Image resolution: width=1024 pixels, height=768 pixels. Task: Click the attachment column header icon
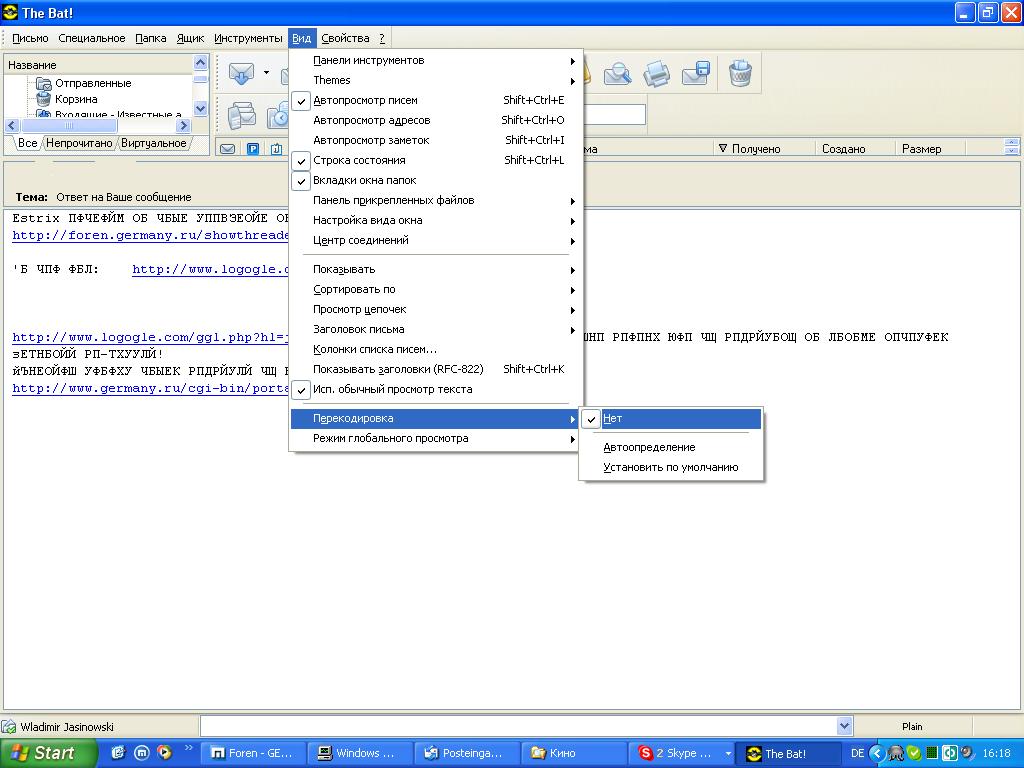click(x=277, y=149)
